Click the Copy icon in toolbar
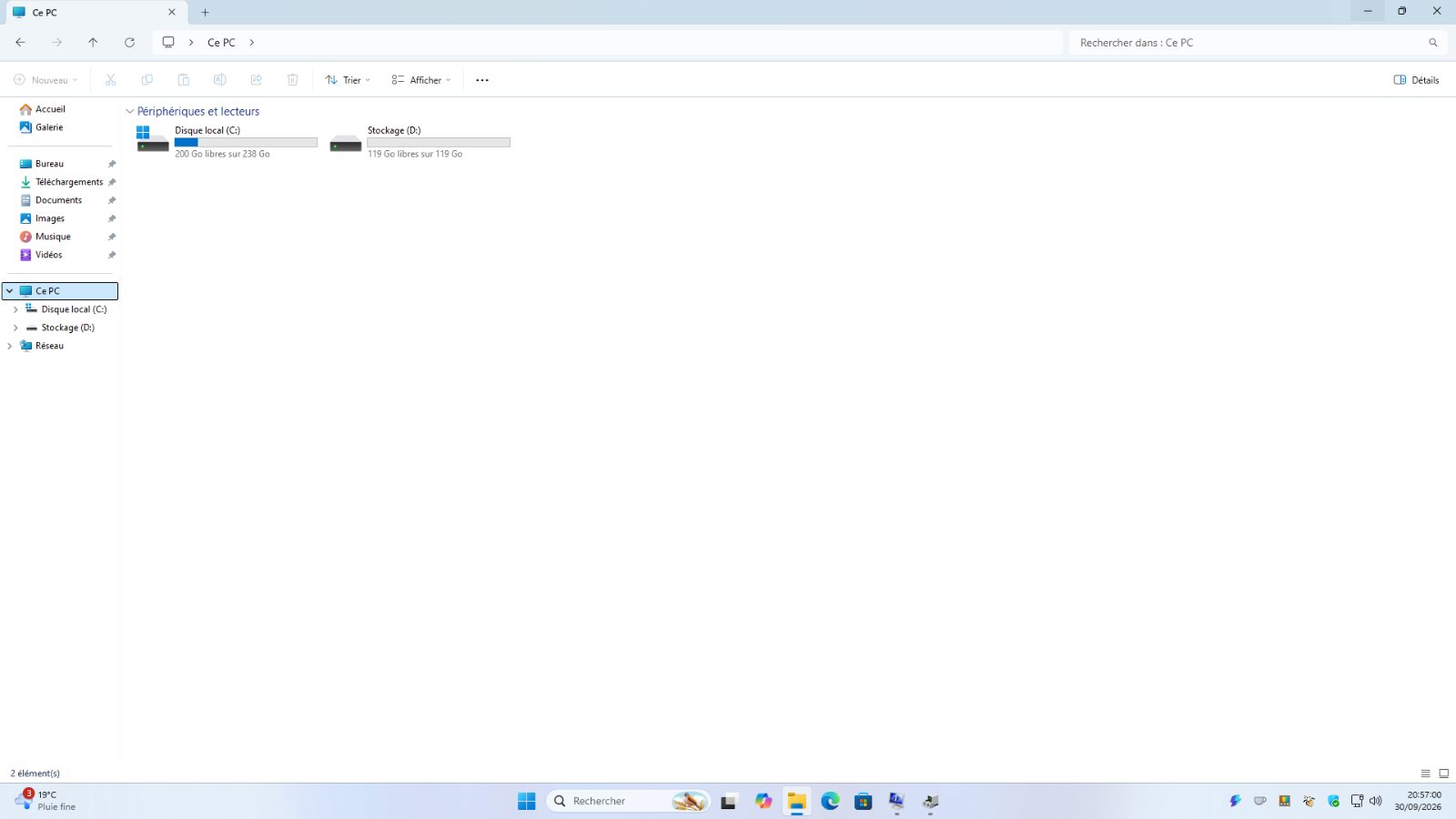1456x819 pixels. 147,80
